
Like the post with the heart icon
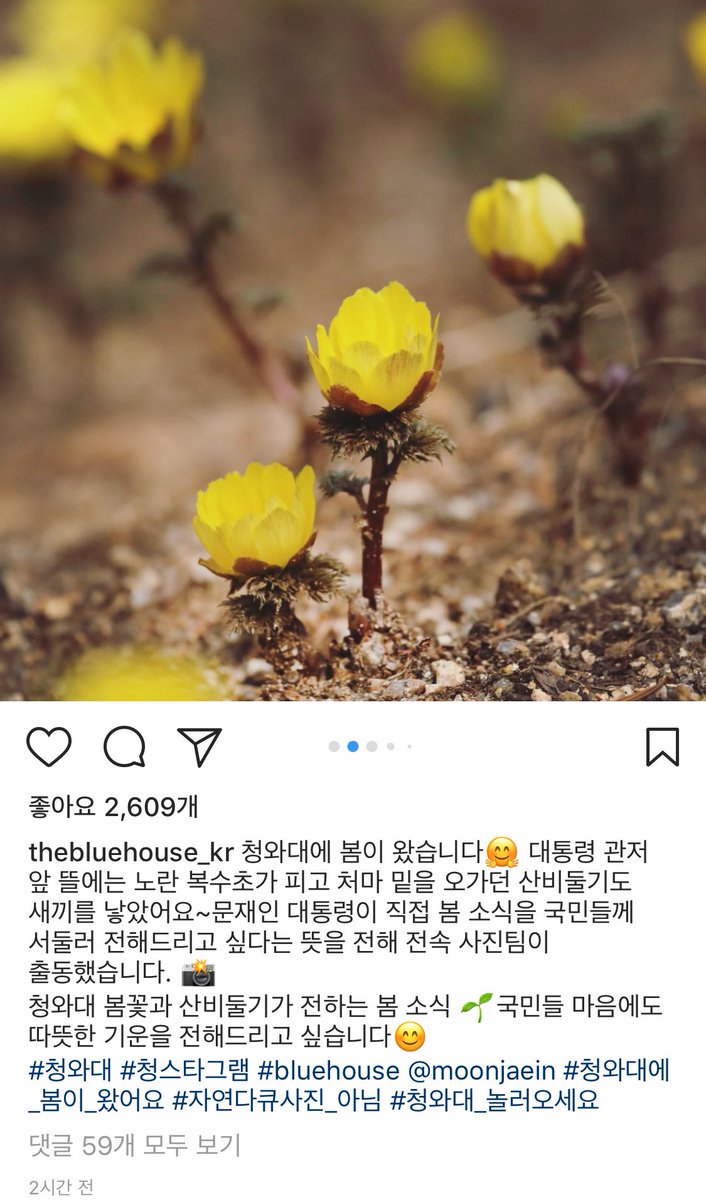tap(49, 747)
